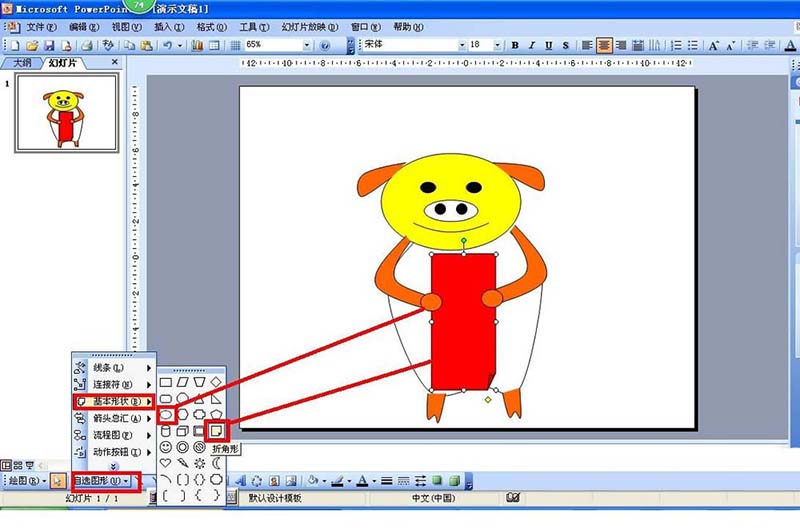
Task: Switch to the 大纲 outline tab
Action: tap(22, 63)
